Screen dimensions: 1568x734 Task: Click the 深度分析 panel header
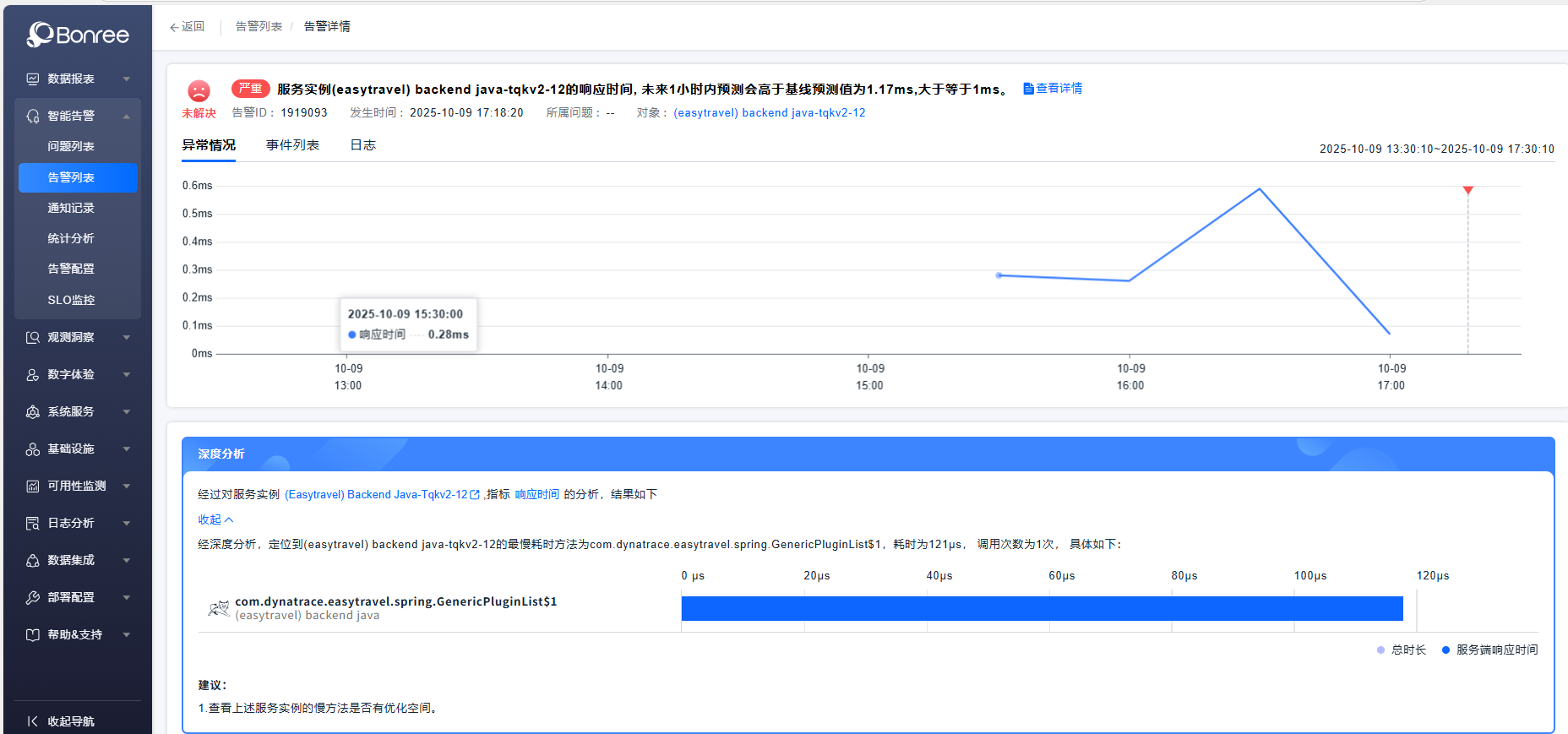[x=868, y=454]
